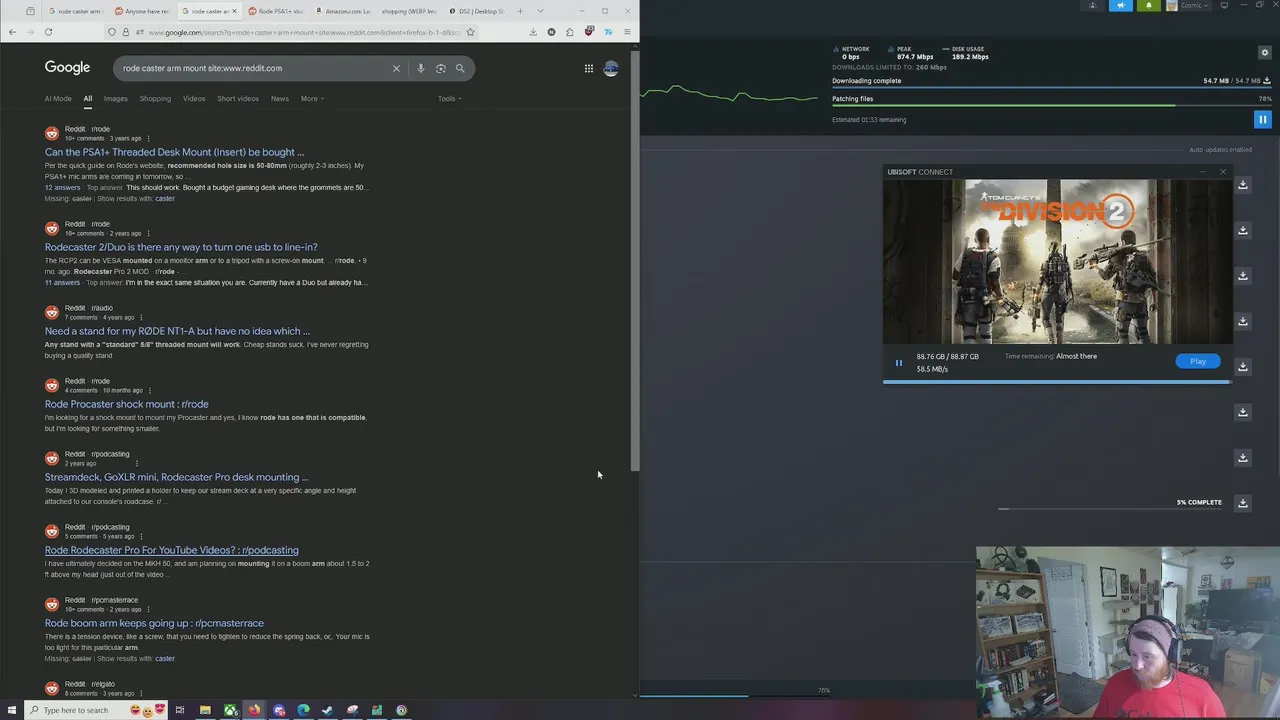
Task: Pause the Division 2 Ubisoft download
Action: pos(898,363)
